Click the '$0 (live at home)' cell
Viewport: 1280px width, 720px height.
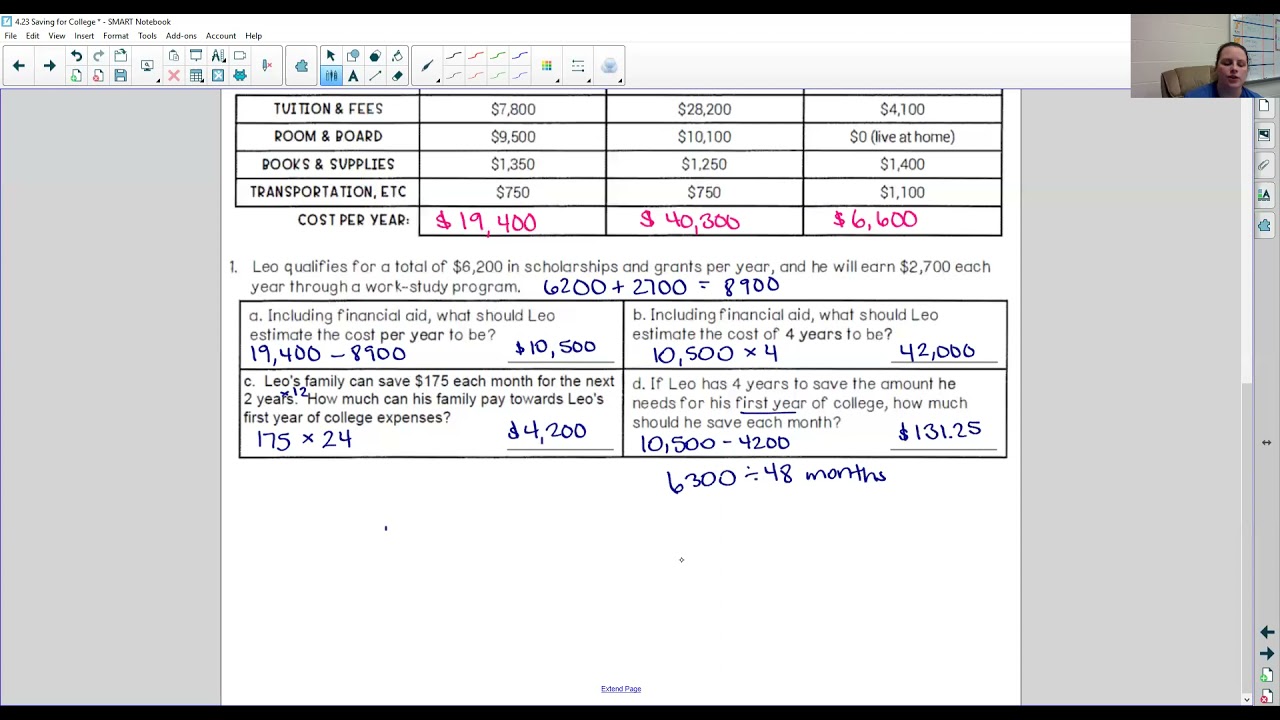tap(902, 137)
